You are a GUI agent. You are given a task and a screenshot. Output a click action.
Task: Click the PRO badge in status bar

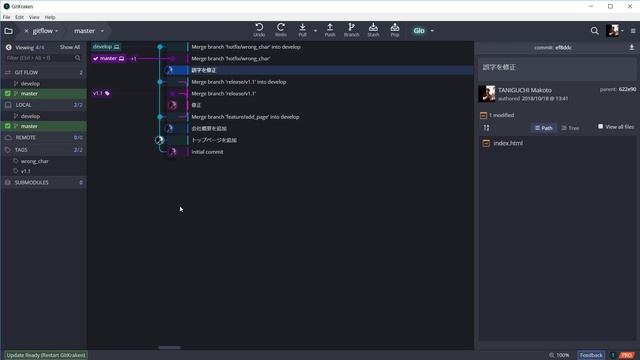coord(627,355)
